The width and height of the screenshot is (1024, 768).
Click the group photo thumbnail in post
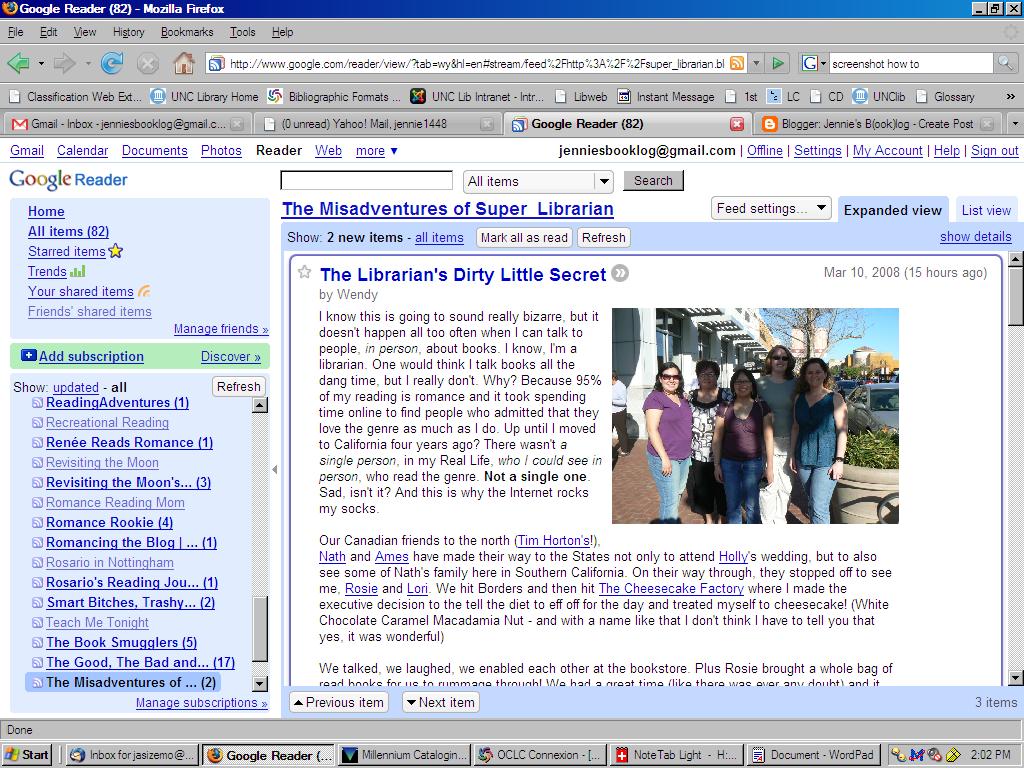coord(755,416)
